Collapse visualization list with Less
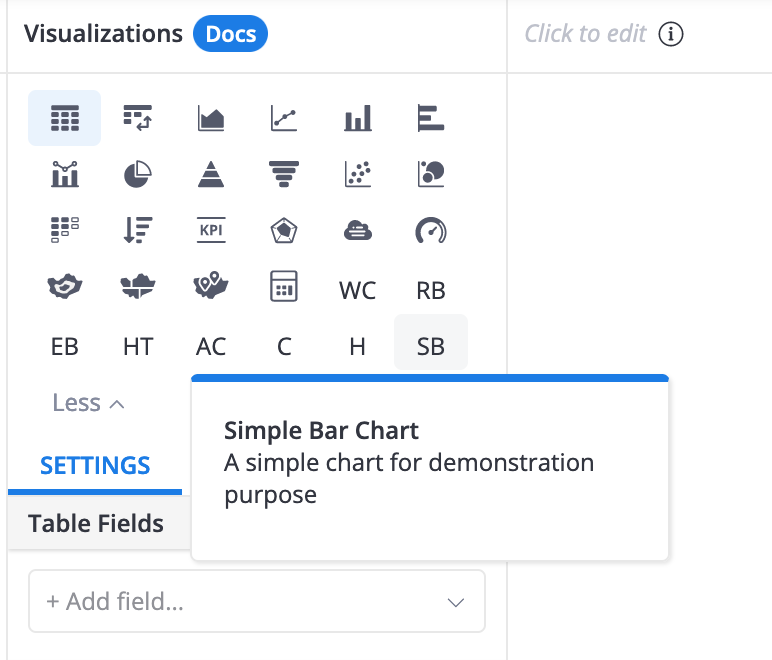 pos(89,403)
